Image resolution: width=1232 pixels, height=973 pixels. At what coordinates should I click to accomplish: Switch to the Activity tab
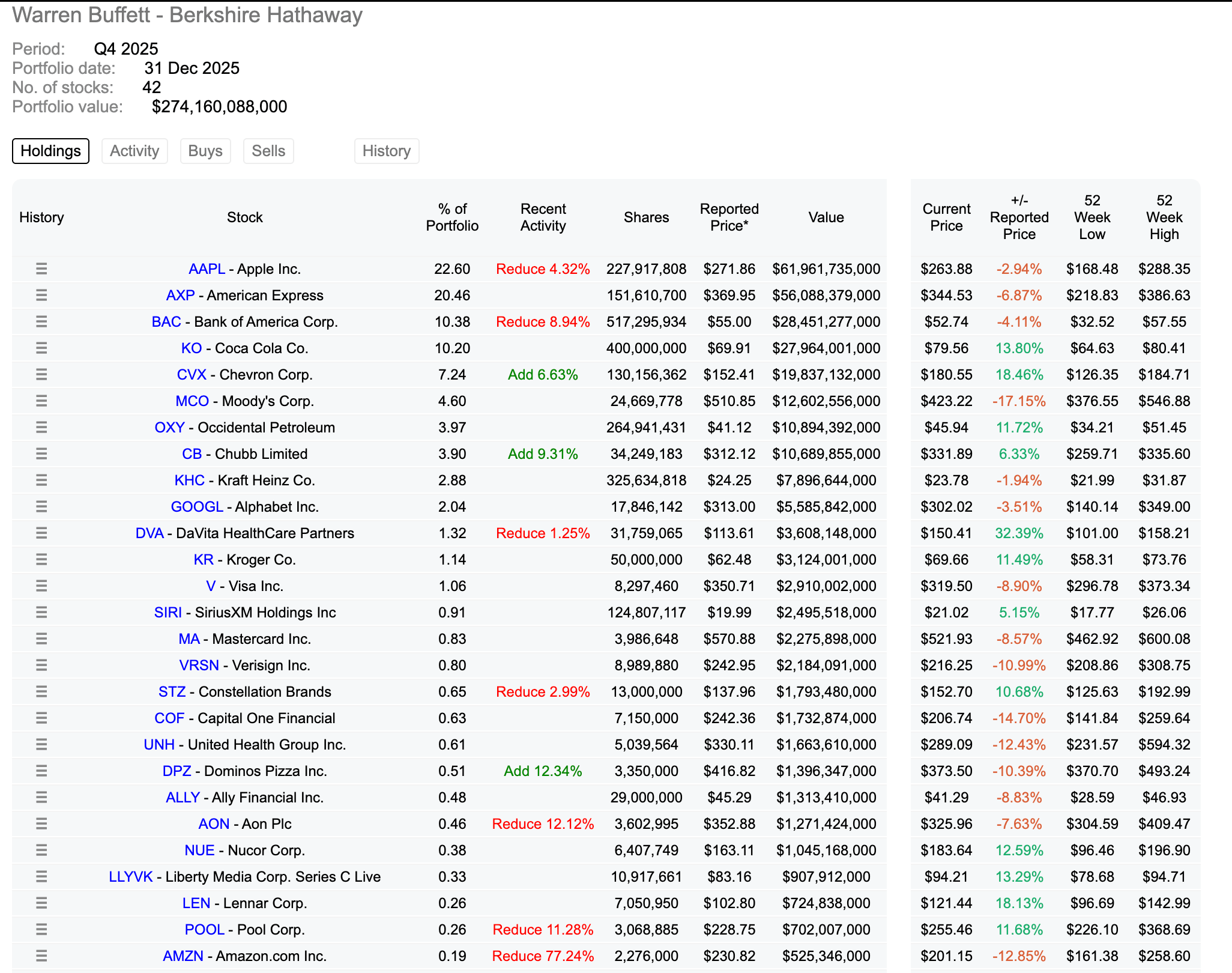[x=134, y=151]
